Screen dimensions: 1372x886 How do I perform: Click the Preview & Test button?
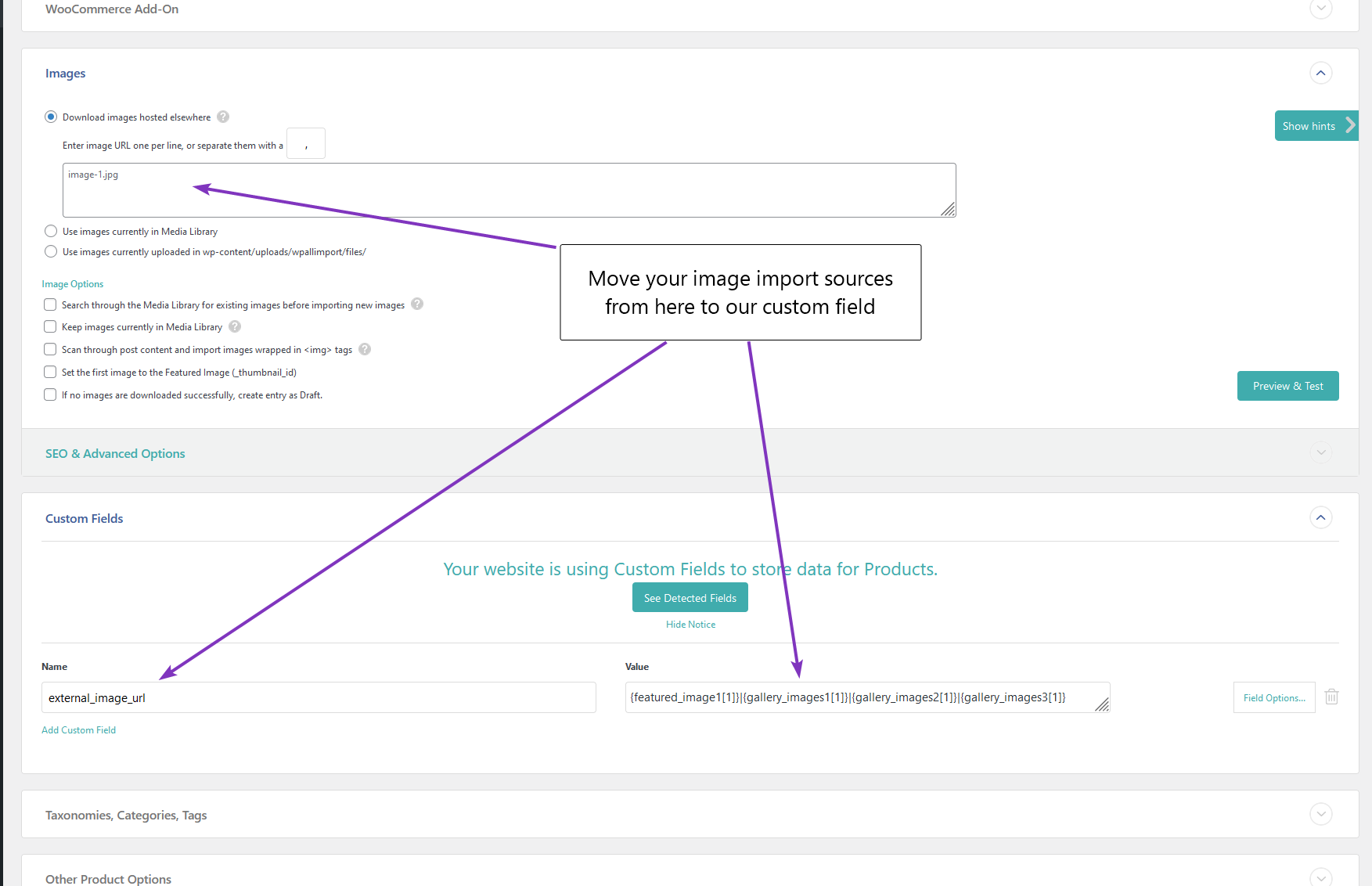[1287, 386]
